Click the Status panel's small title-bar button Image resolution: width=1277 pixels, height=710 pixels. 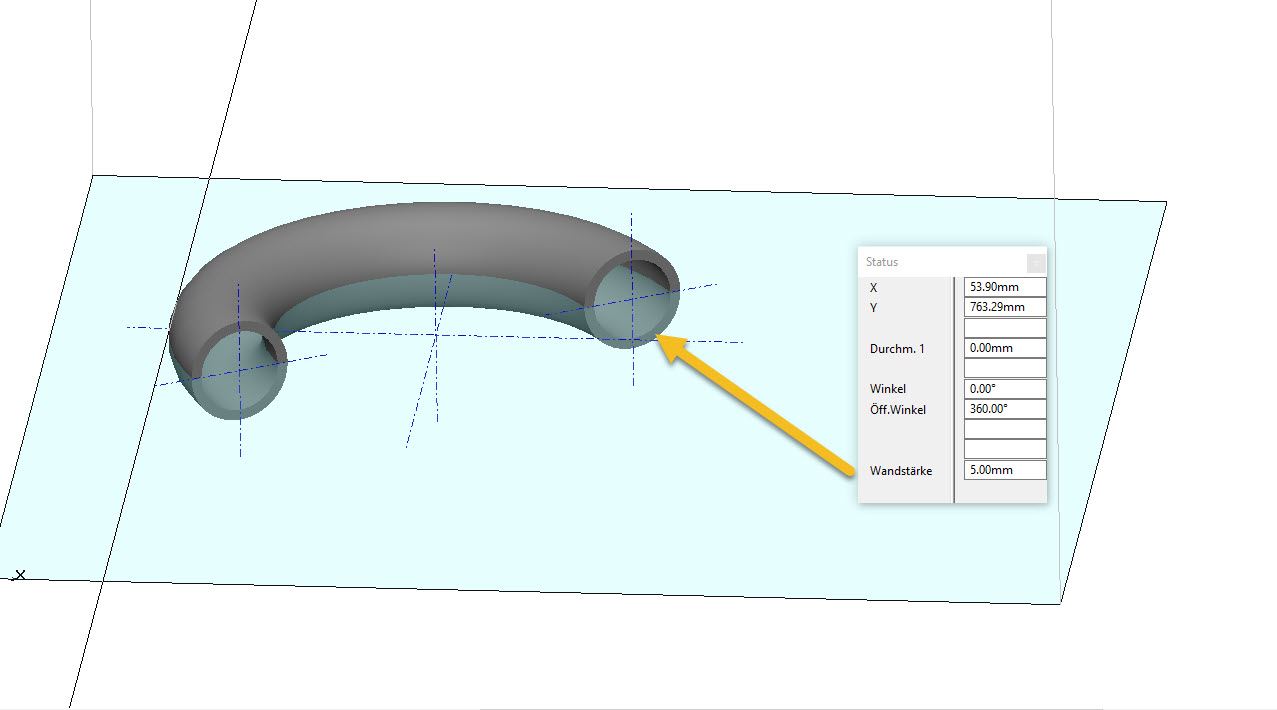pyautogui.click(x=1036, y=263)
